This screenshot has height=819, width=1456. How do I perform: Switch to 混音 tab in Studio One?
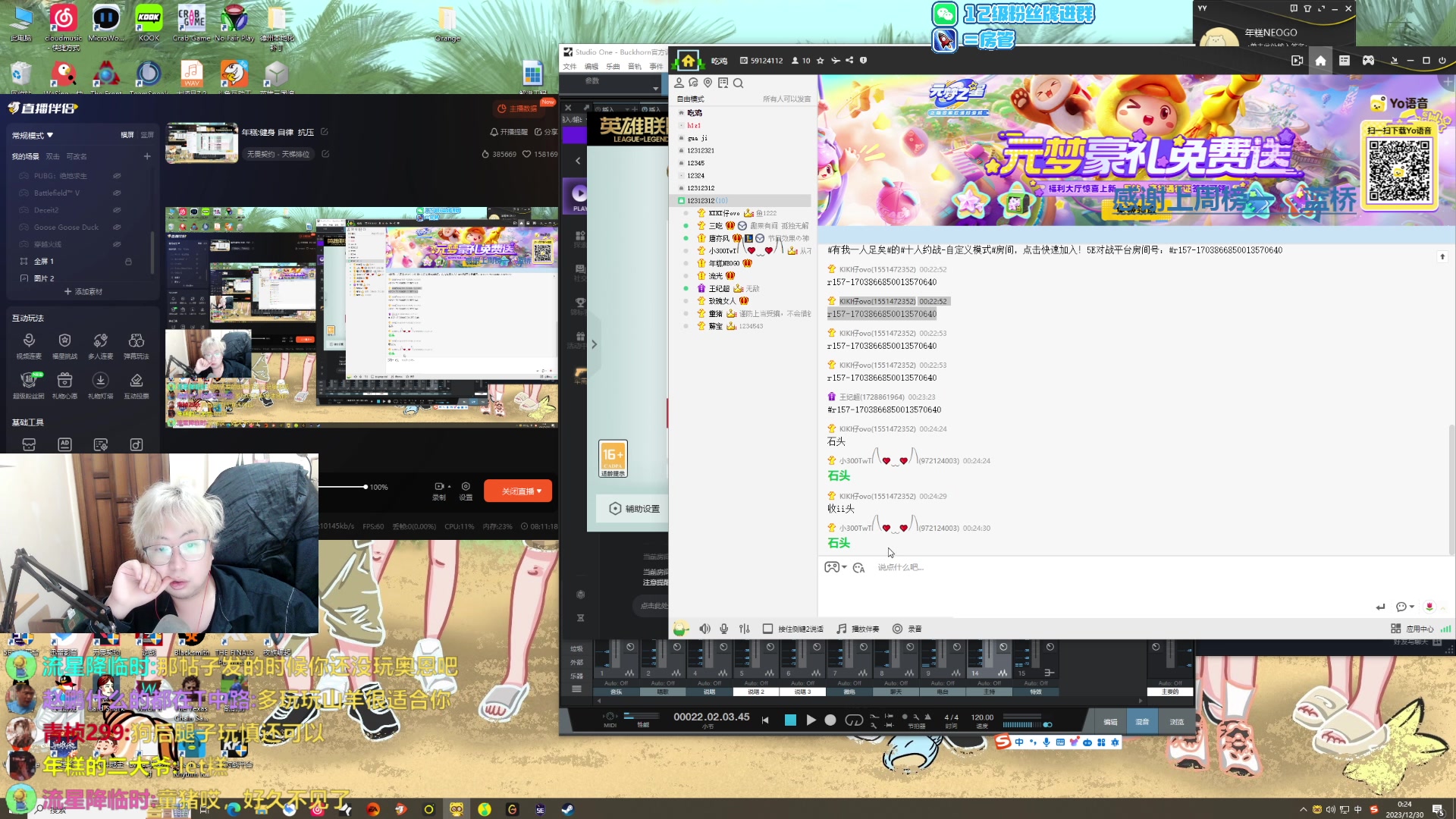click(1143, 722)
